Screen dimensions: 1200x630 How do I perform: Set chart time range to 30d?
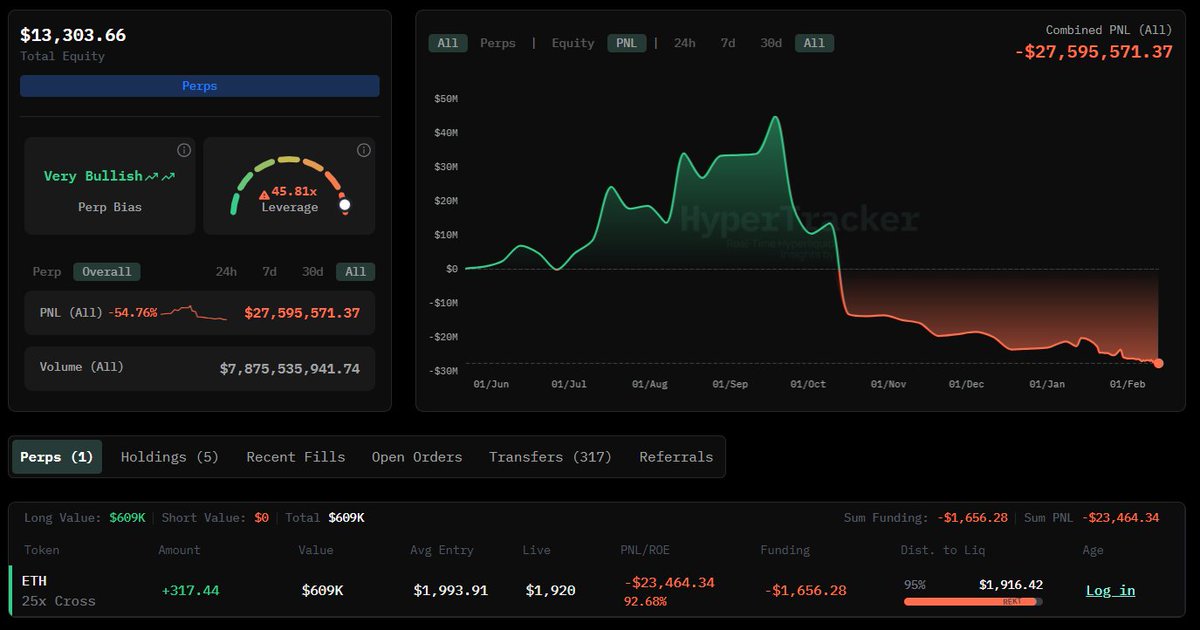pyautogui.click(x=771, y=43)
